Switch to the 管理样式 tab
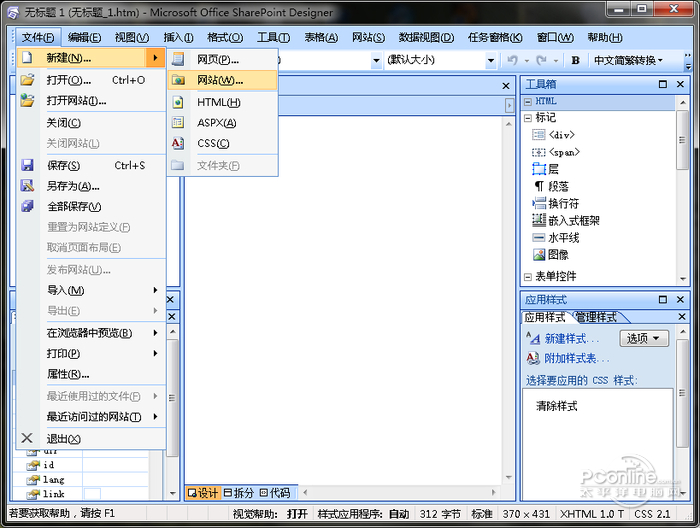Viewport: 700px width, 528px height. (x=596, y=317)
